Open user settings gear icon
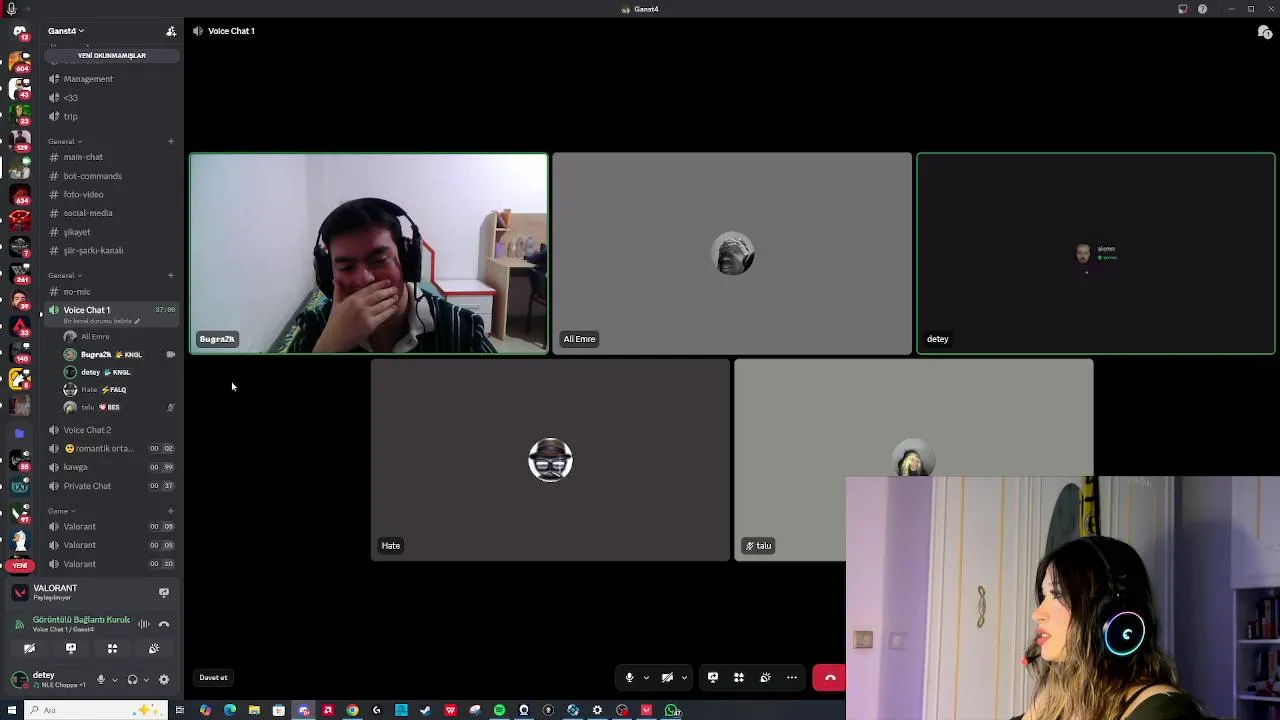Screen dimensions: 1280x720 pyautogui.click(x=164, y=679)
